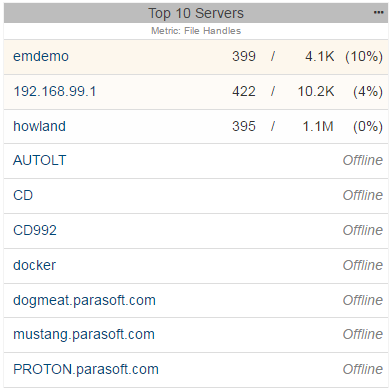
Task: Open the emdemo server link
Action: (x=41, y=56)
